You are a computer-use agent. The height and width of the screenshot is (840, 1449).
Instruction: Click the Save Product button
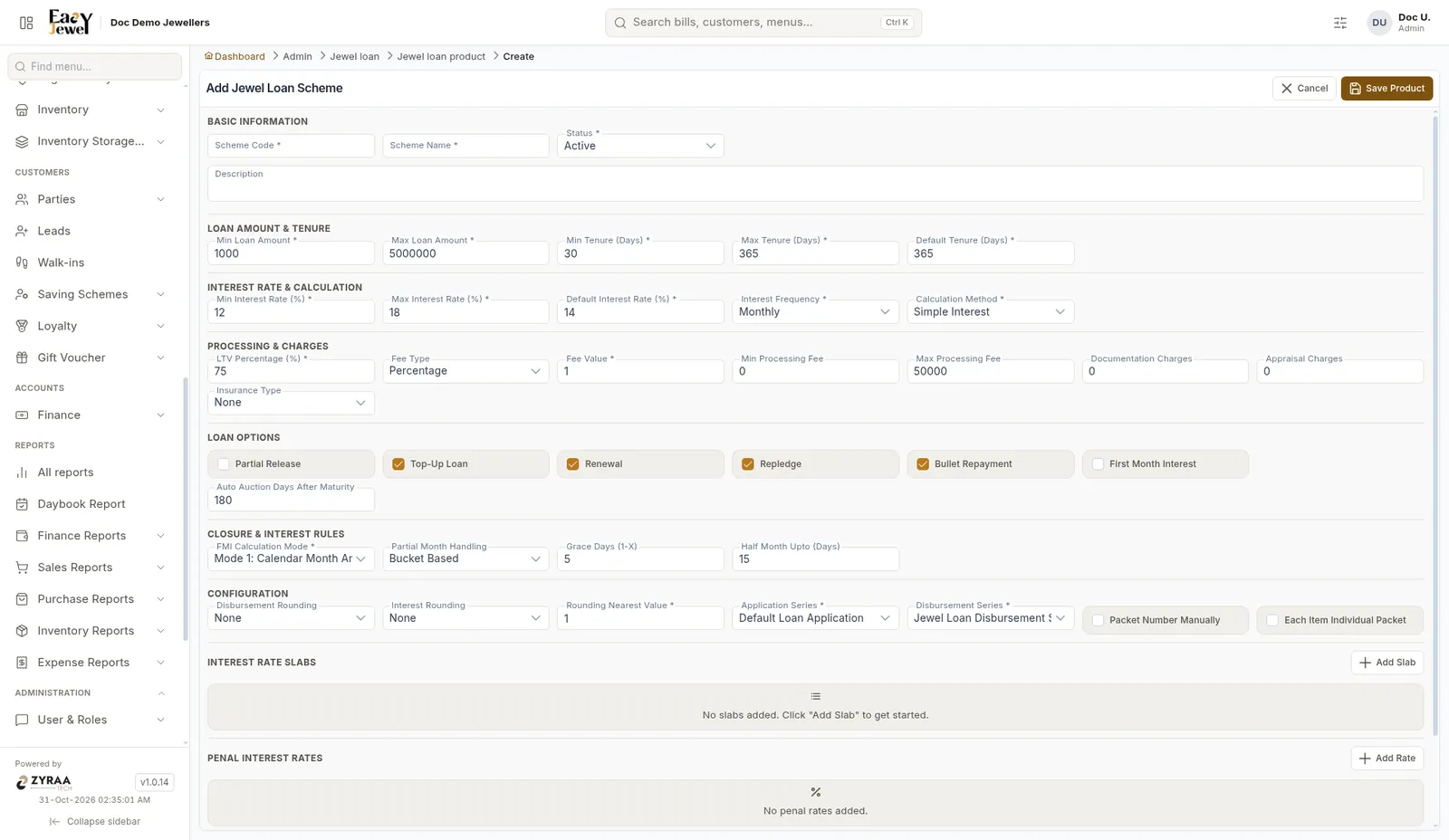[1387, 89]
